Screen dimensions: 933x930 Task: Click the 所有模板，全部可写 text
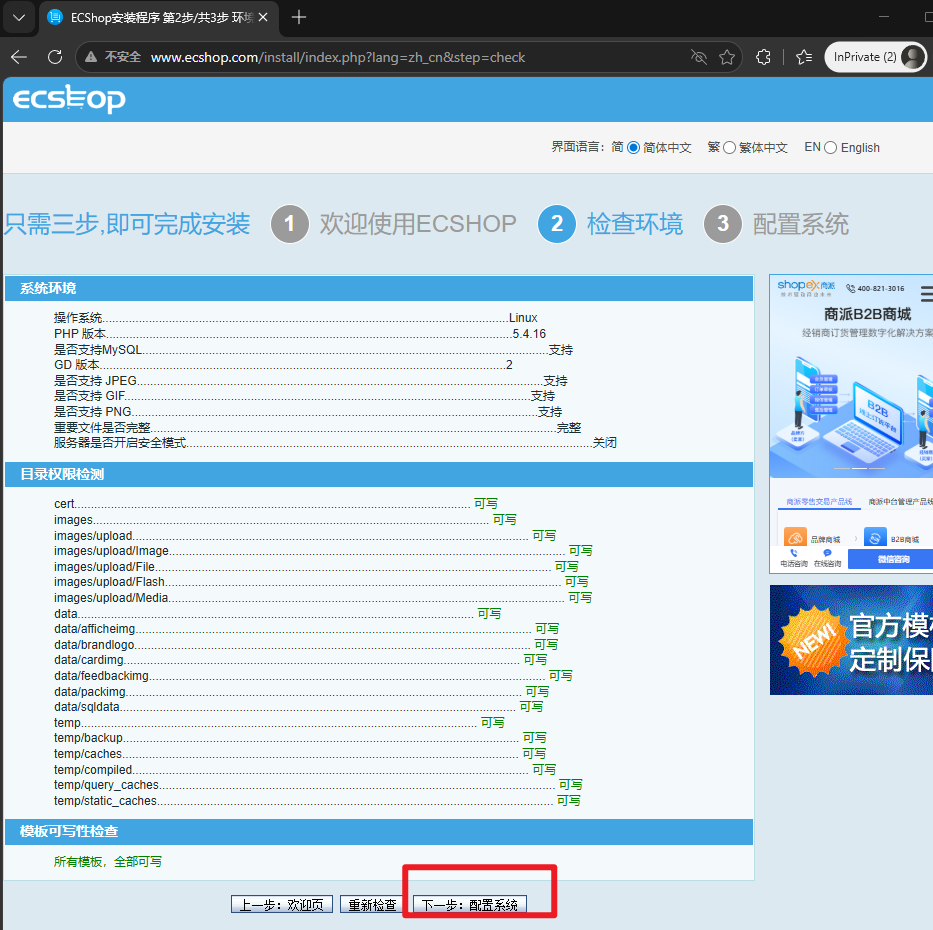[x=108, y=862]
